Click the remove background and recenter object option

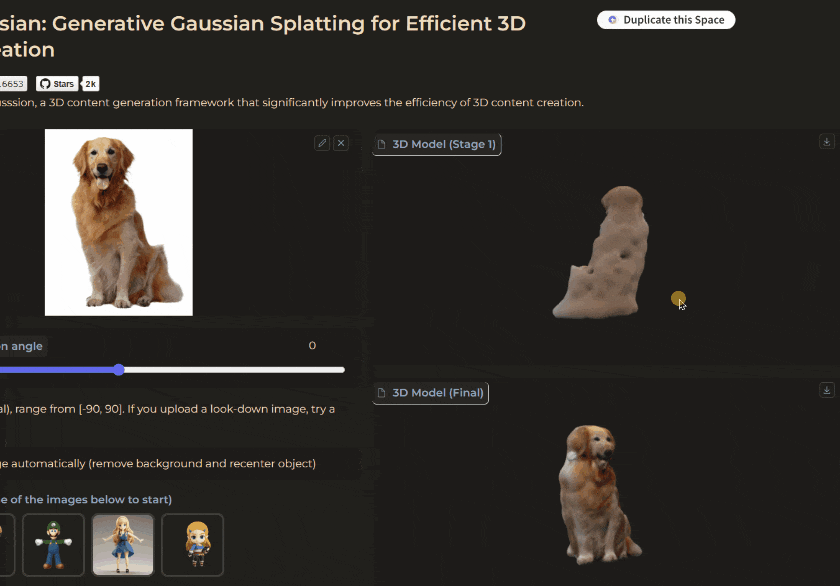coord(158,463)
